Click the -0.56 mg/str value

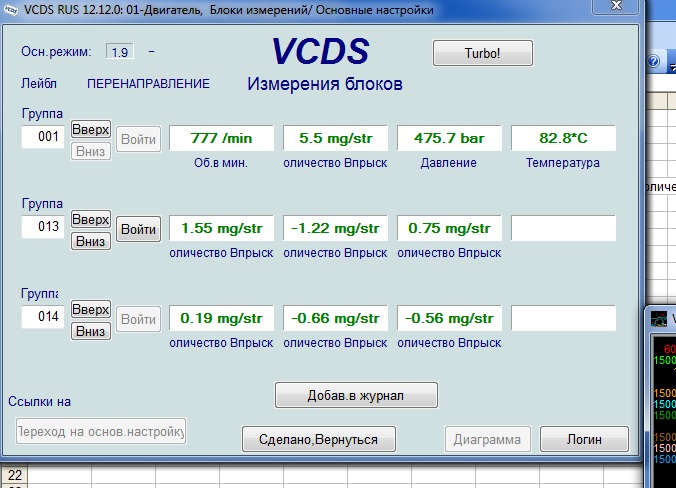tap(449, 318)
